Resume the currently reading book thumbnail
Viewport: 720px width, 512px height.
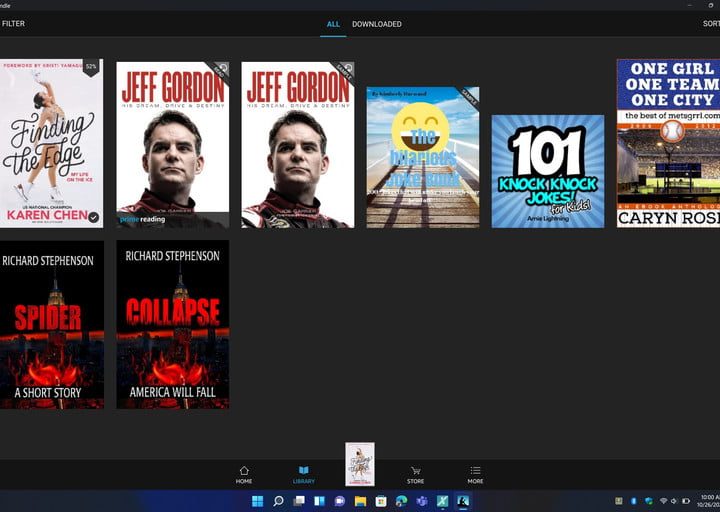[360, 464]
